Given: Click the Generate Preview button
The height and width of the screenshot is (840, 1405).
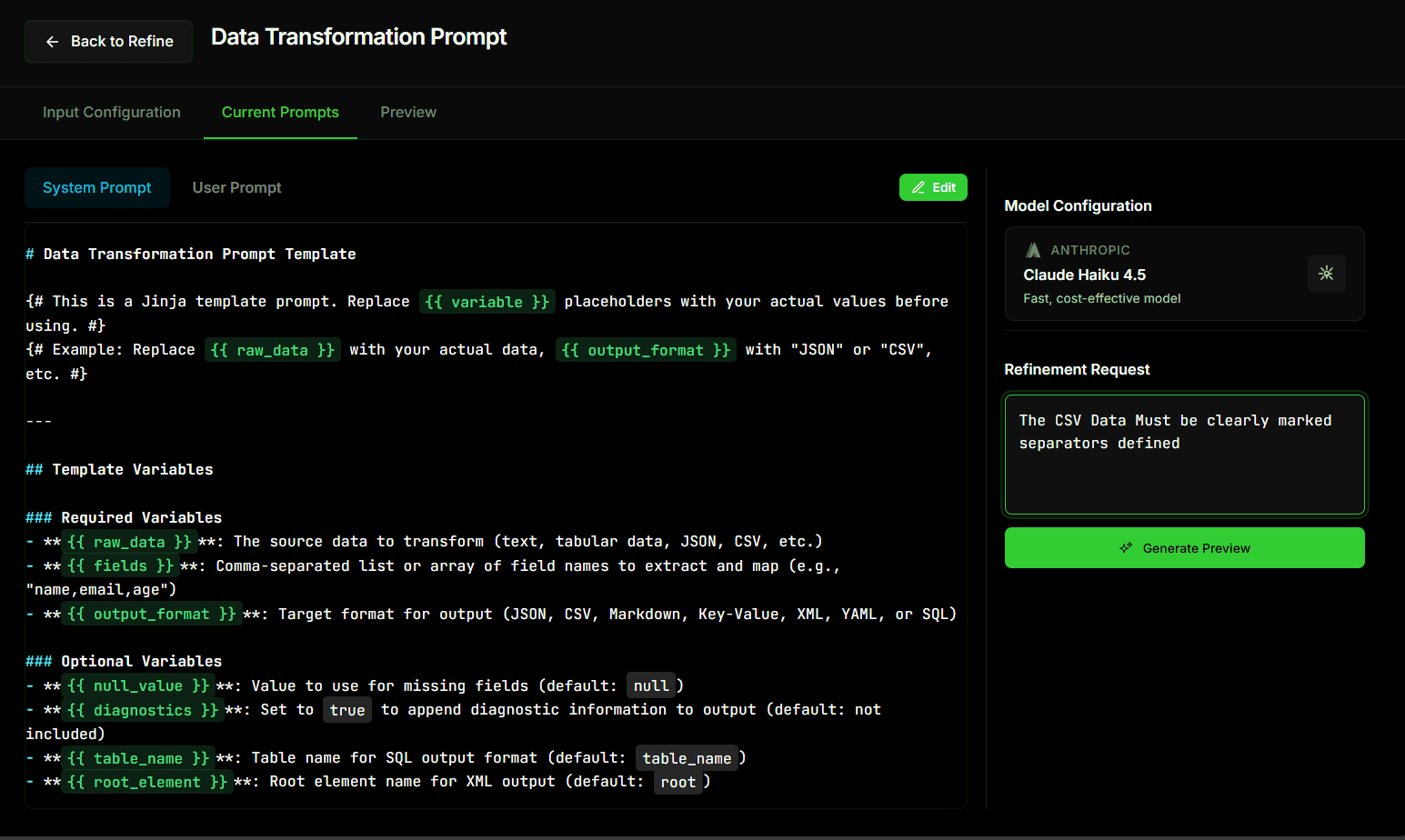Looking at the screenshot, I should [1184, 548].
